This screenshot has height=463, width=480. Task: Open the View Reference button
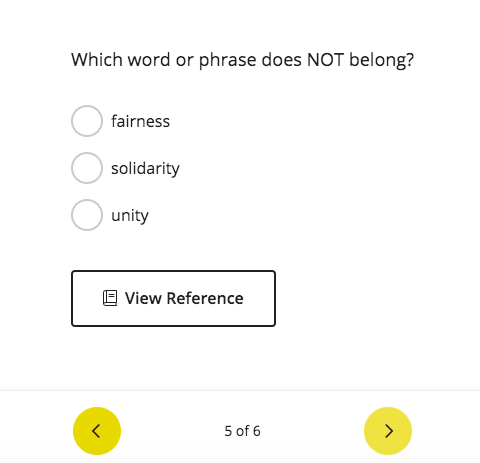[173, 298]
